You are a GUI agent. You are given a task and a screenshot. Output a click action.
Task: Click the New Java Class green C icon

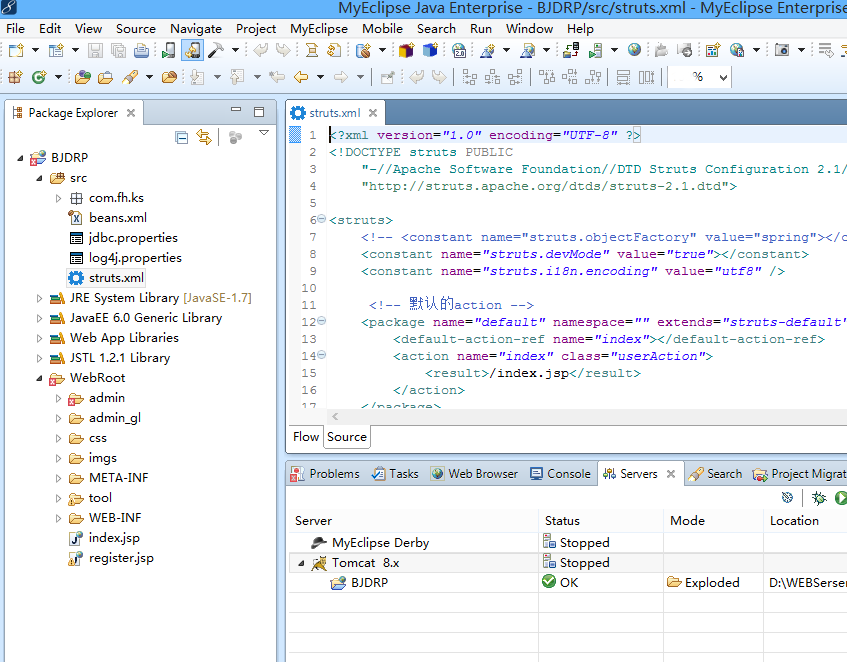point(39,77)
